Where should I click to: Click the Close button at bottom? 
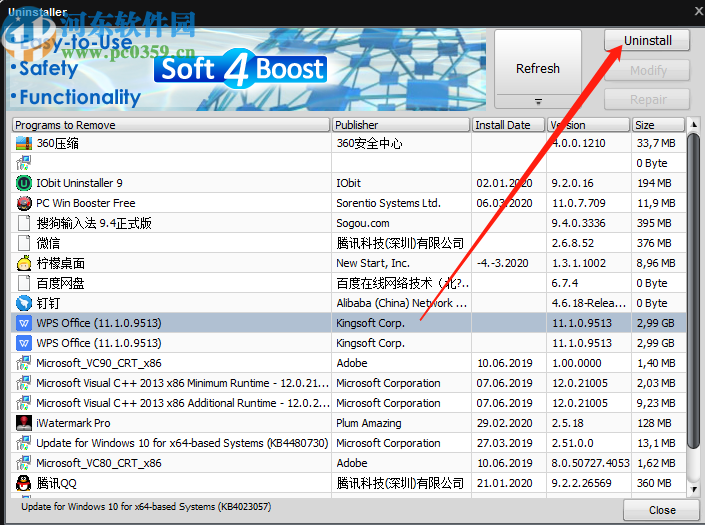click(x=662, y=510)
